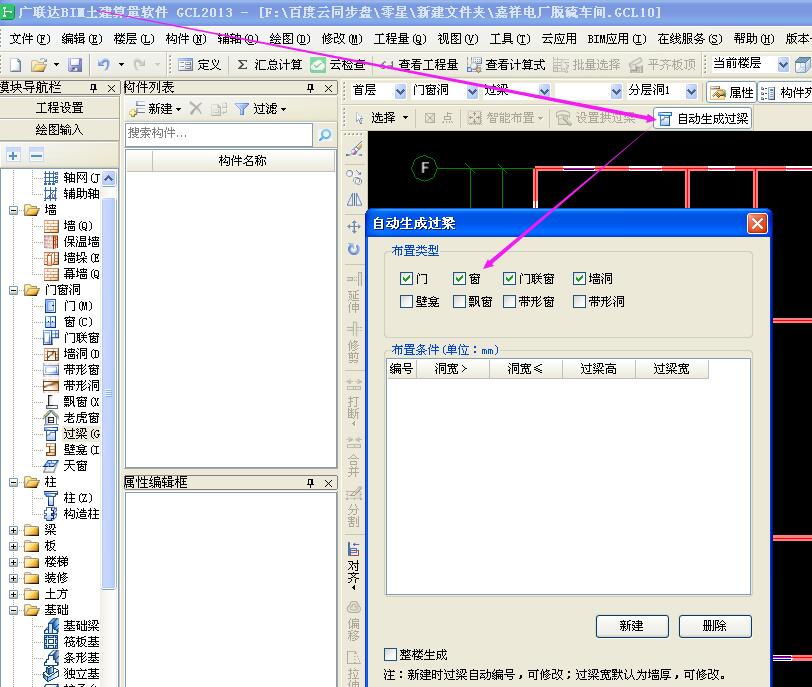Open the 过梁 component type dropdown
The height and width of the screenshot is (687, 812).
tap(544, 92)
